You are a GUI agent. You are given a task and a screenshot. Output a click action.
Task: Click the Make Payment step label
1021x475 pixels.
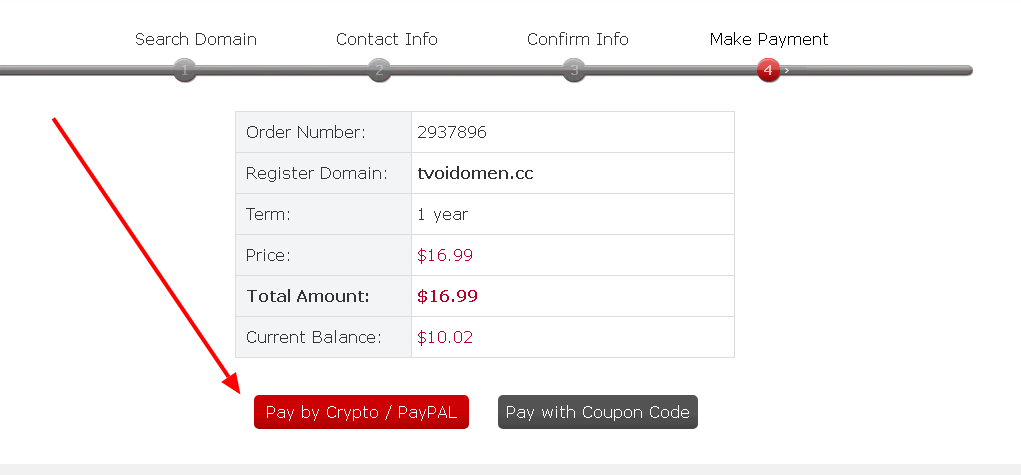[769, 39]
